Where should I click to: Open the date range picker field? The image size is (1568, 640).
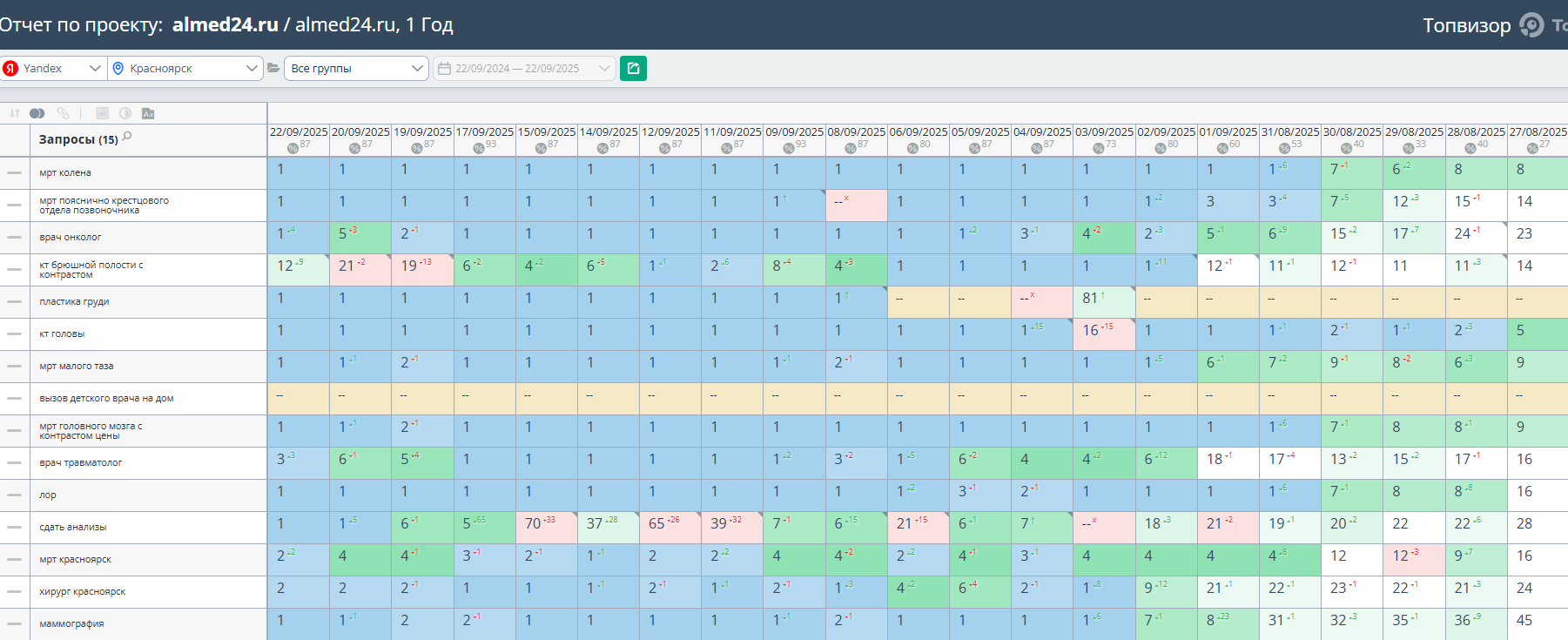pos(524,68)
